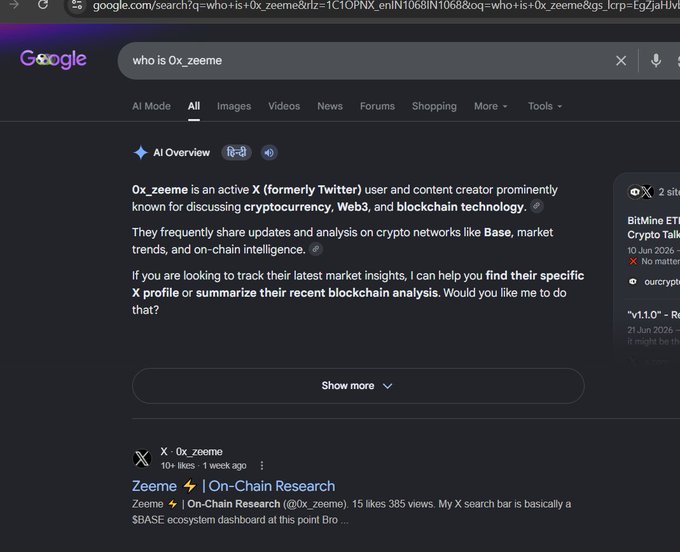Click the AI Overview sparkle icon
The width and height of the screenshot is (680, 552).
pyautogui.click(x=141, y=153)
